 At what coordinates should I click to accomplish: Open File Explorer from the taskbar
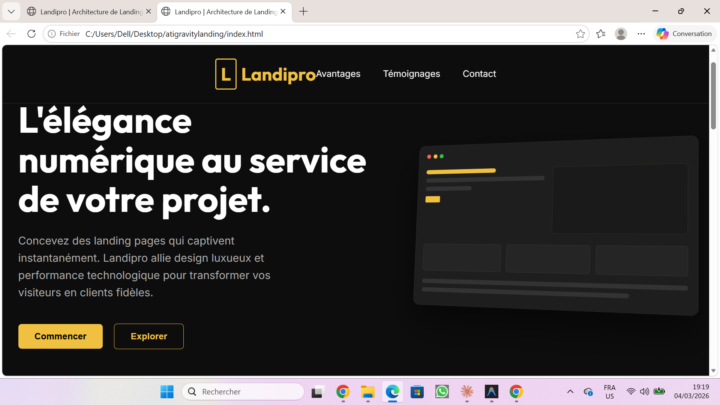point(367,392)
